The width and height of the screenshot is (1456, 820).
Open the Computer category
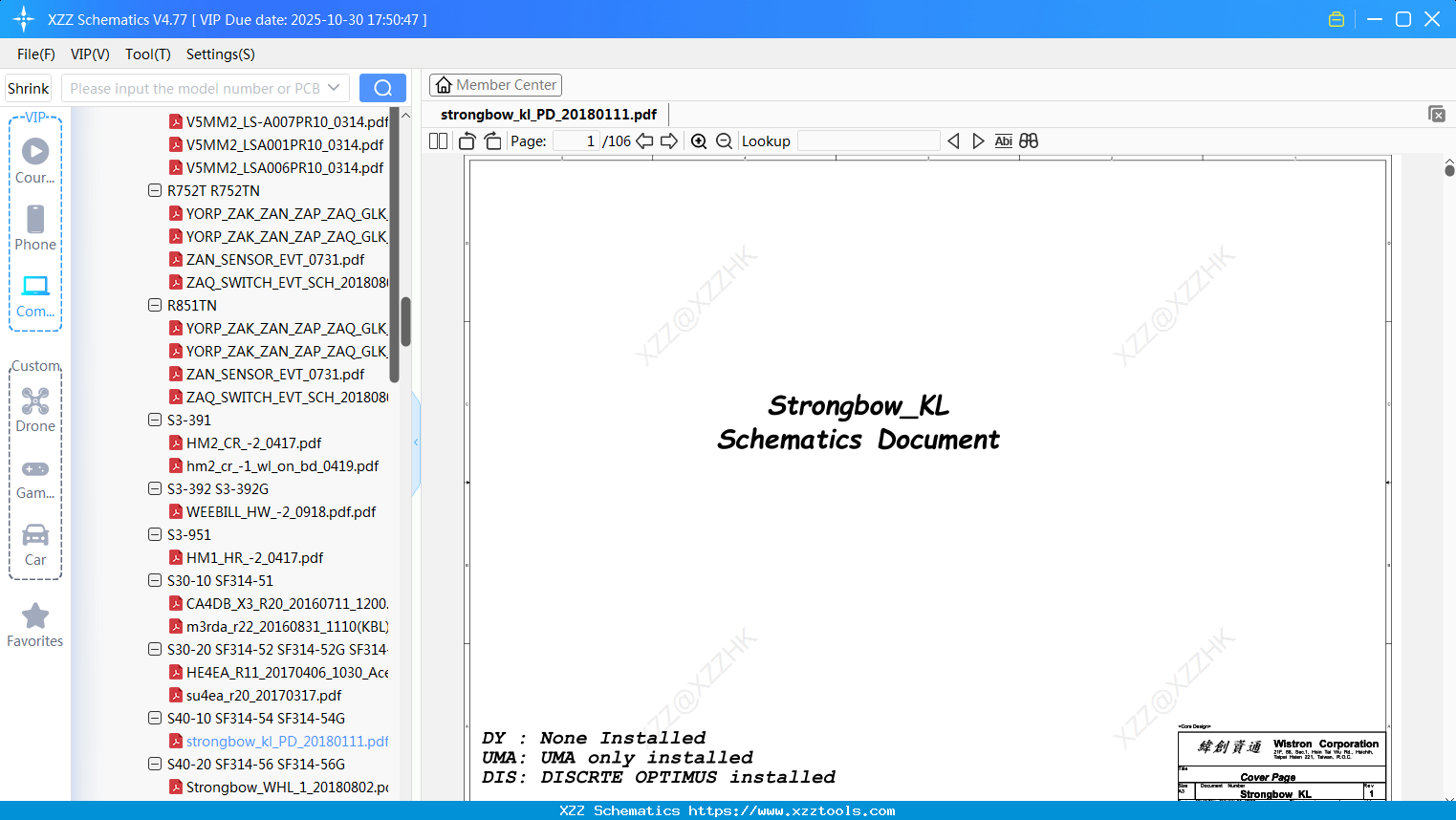point(35,295)
